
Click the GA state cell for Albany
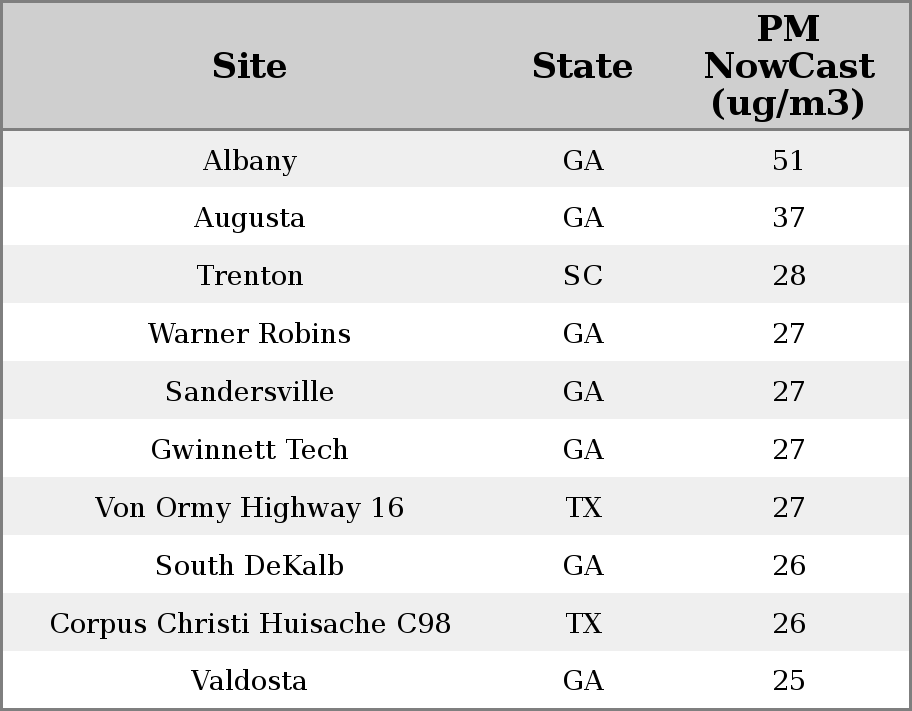pyautogui.click(x=583, y=161)
